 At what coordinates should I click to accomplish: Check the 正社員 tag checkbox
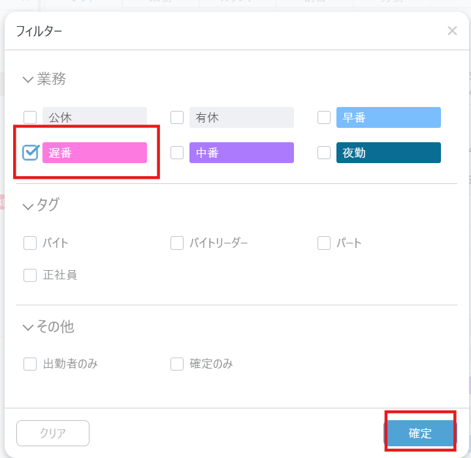point(30,275)
